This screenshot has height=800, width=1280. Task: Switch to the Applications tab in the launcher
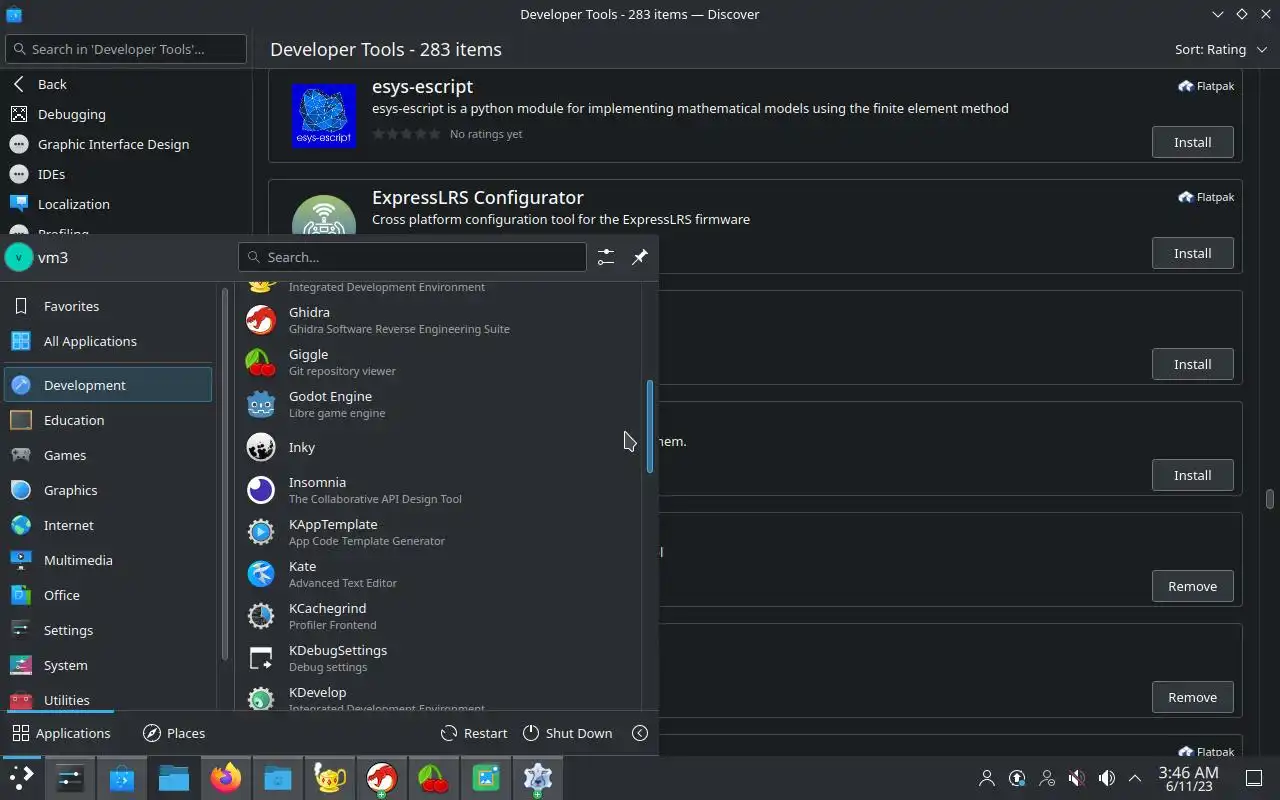(61, 733)
